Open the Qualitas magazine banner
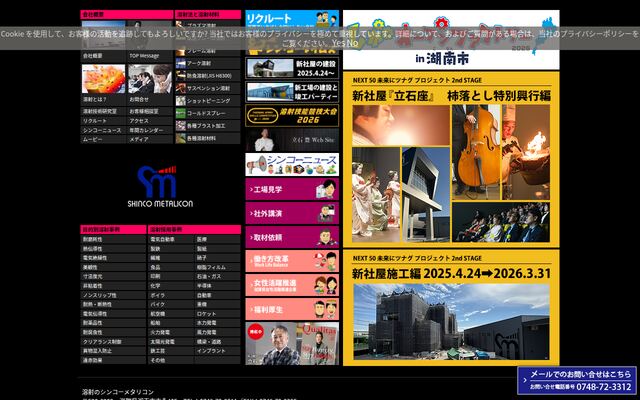Image resolution: width=640 pixels, height=400 pixels. (292, 344)
